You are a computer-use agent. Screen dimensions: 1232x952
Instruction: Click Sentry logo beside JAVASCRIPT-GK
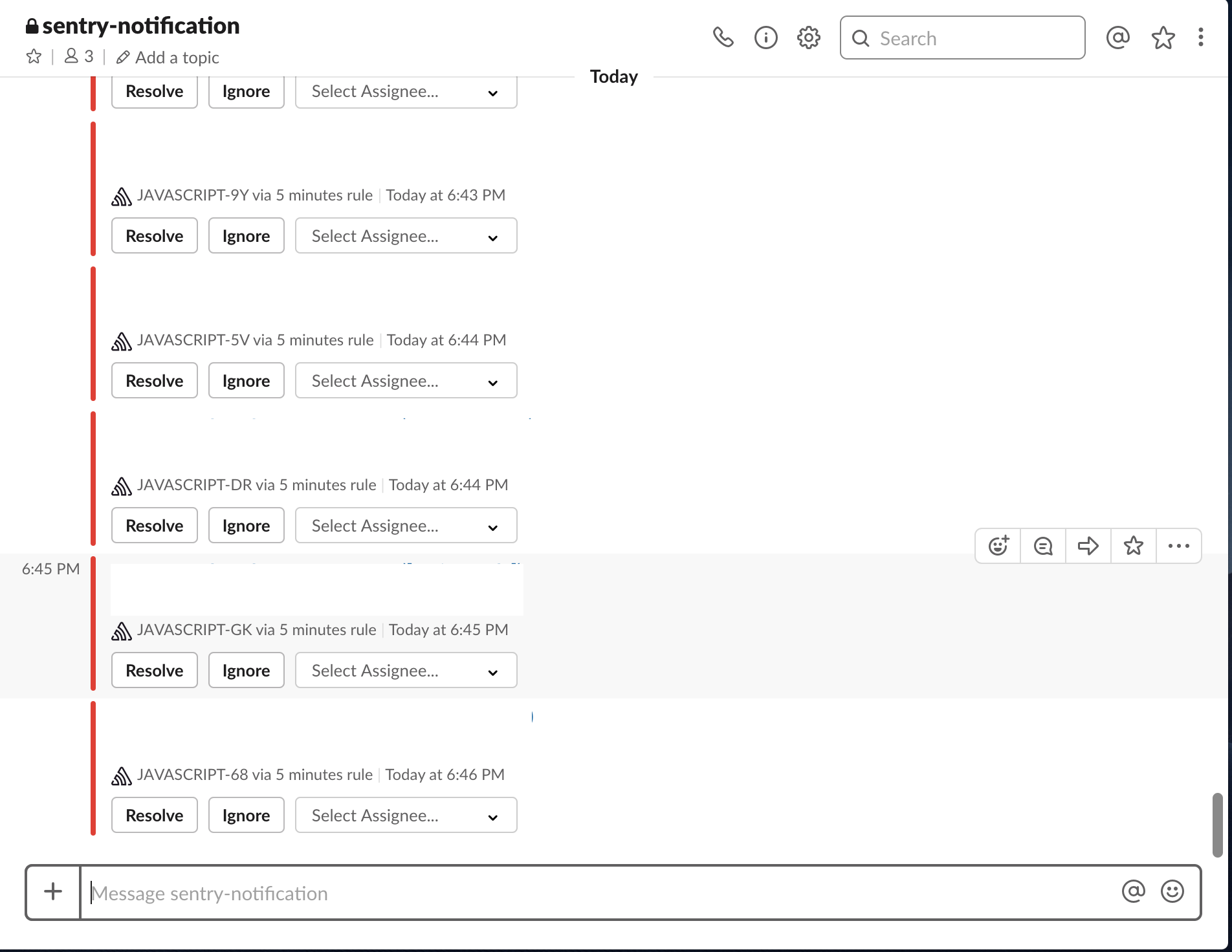122,631
